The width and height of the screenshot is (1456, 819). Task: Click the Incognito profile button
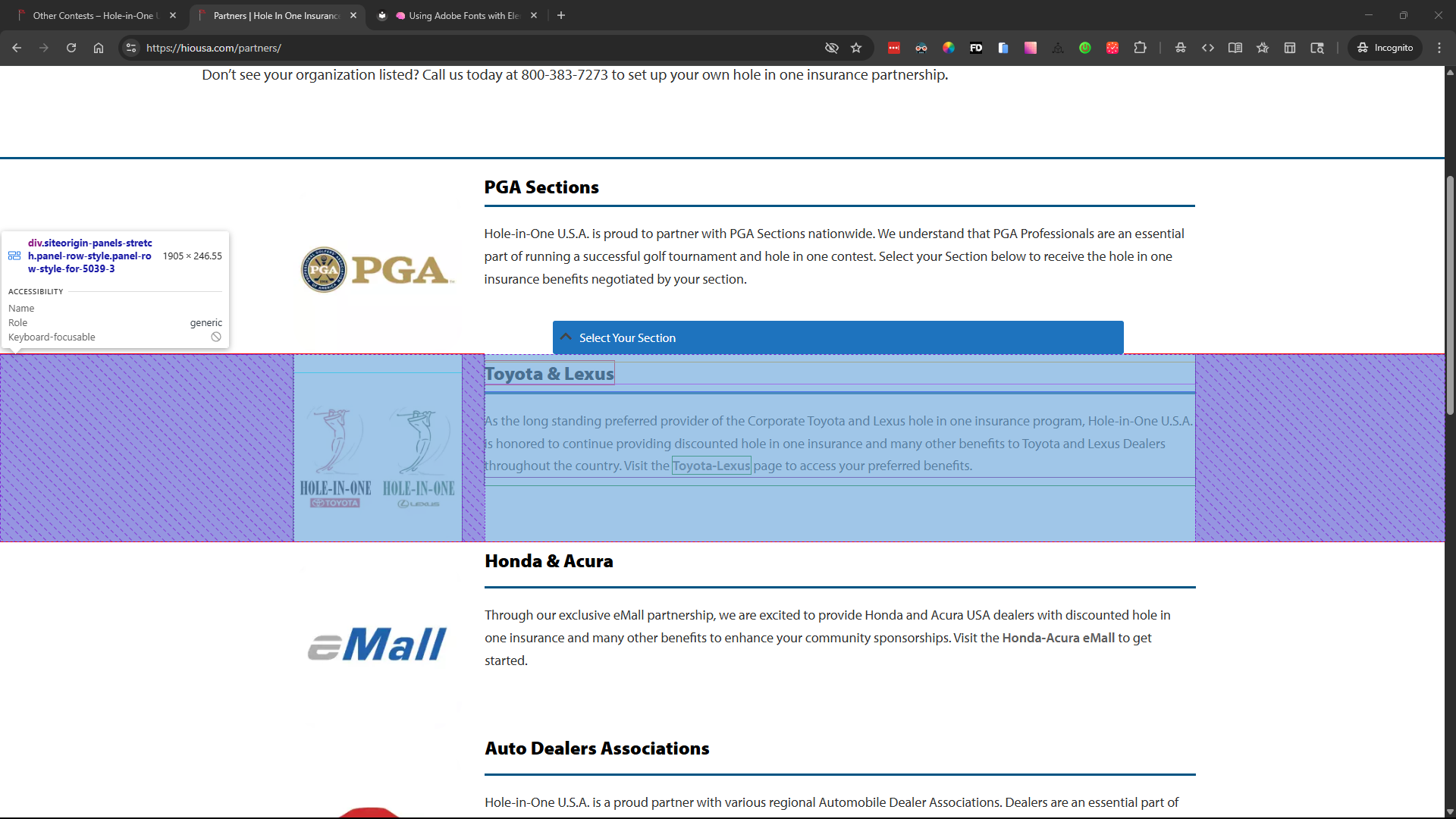(x=1385, y=48)
